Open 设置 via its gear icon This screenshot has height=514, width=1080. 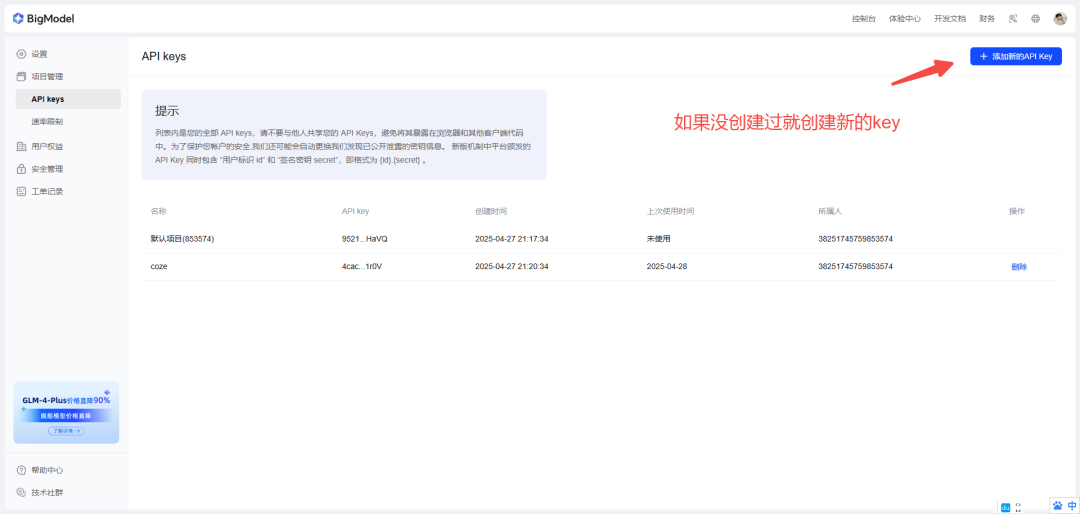(x=21, y=54)
